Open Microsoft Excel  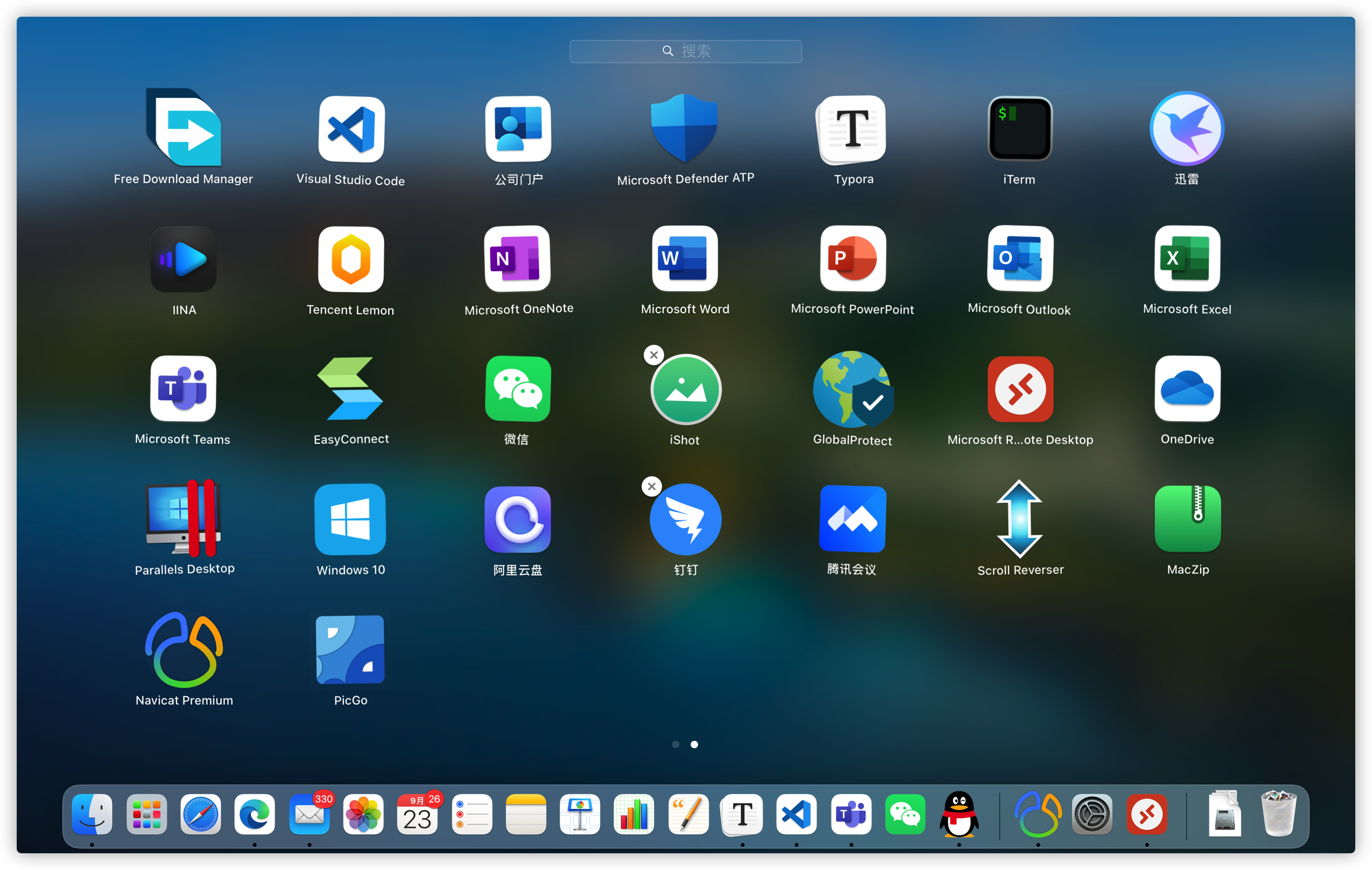[x=1187, y=259]
